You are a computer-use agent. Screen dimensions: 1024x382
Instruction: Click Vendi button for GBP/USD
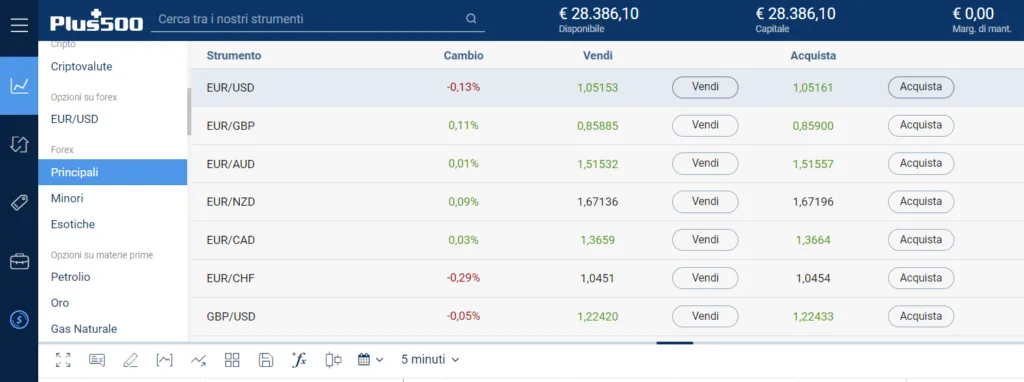click(705, 316)
